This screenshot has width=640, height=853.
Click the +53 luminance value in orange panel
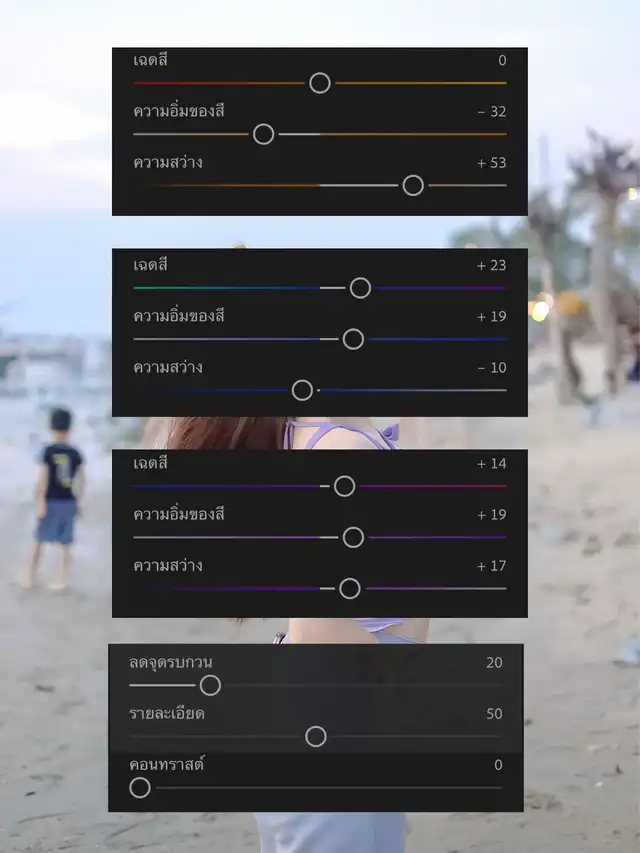tap(491, 163)
